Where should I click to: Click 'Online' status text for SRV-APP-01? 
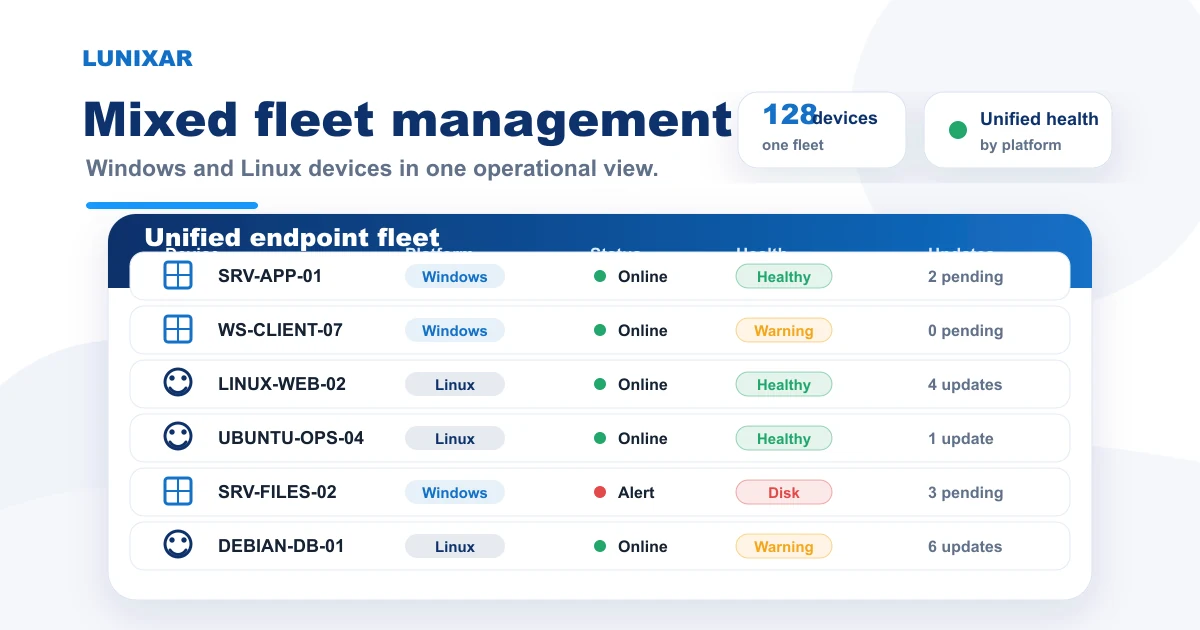tap(643, 276)
